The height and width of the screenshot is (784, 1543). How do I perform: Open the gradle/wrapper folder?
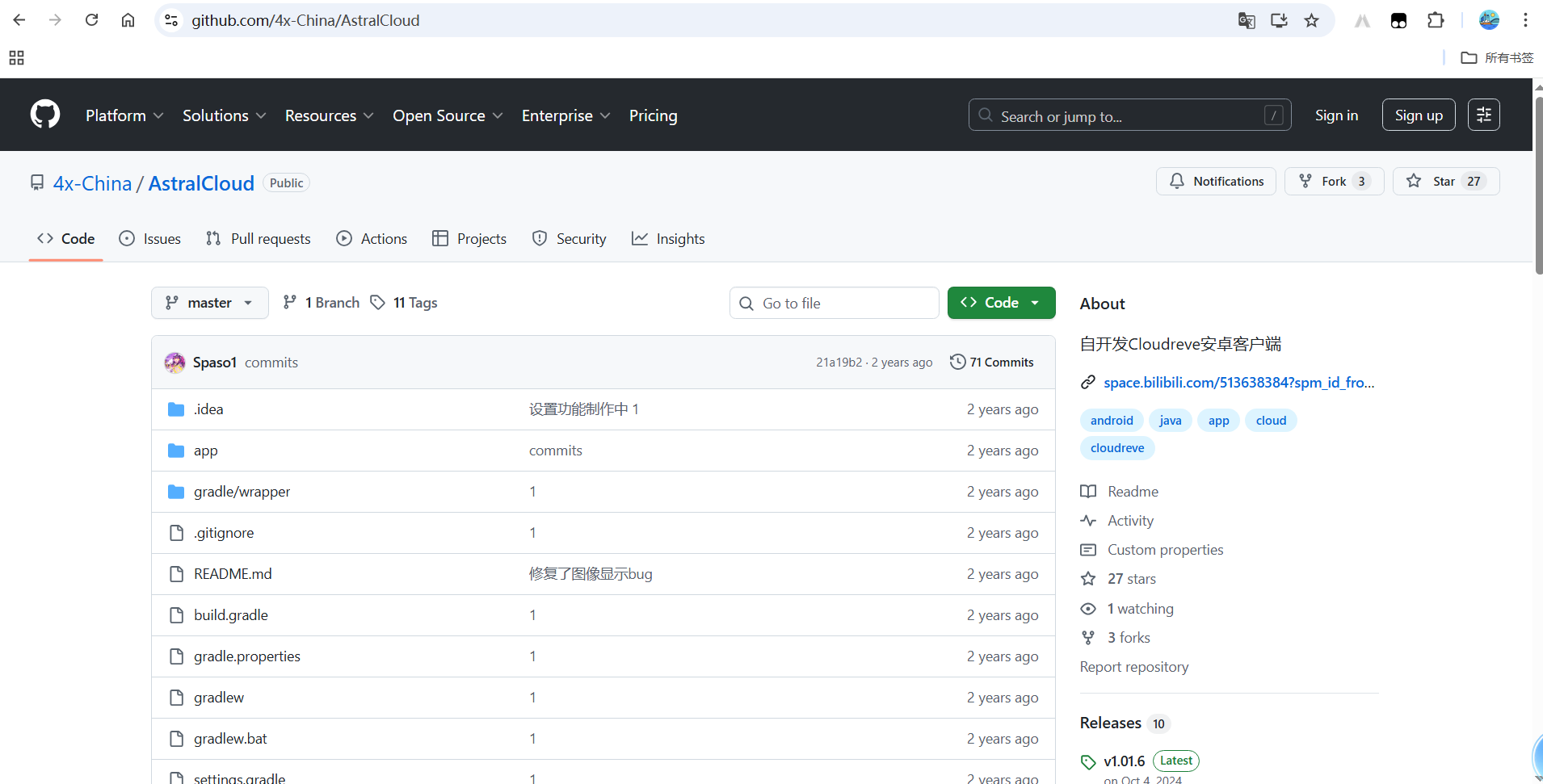pyautogui.click(x=242, y=492)
